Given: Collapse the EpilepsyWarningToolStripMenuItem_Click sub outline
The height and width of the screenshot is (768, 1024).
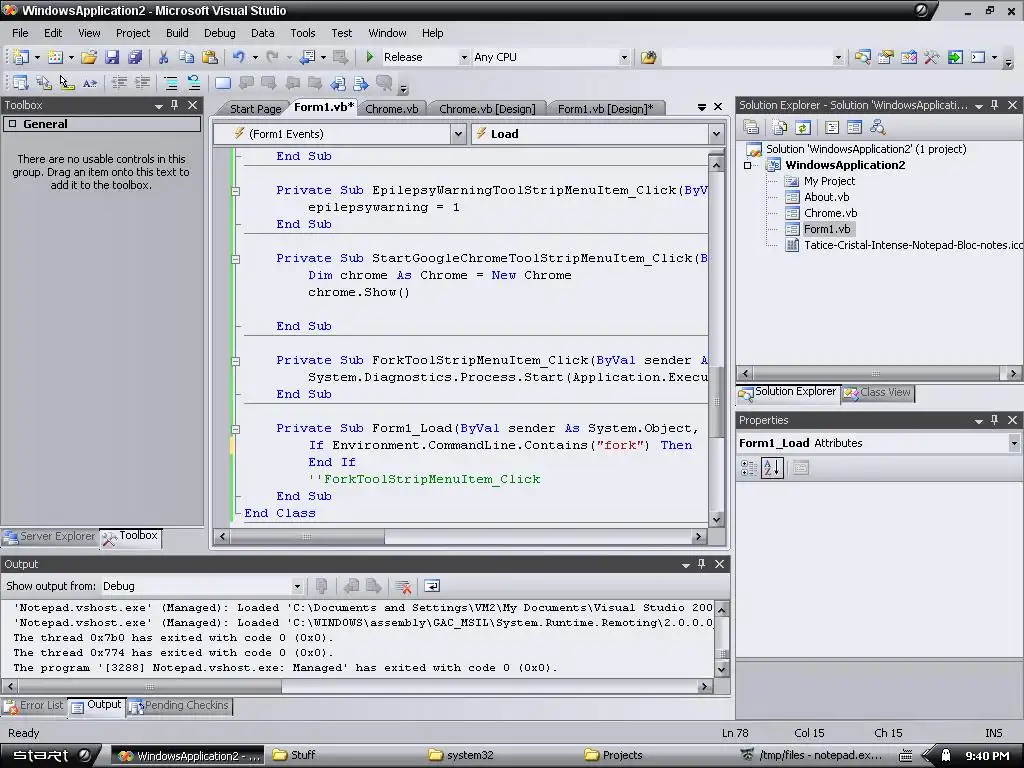Looking at the screenshot, I should tap(236, 191).
